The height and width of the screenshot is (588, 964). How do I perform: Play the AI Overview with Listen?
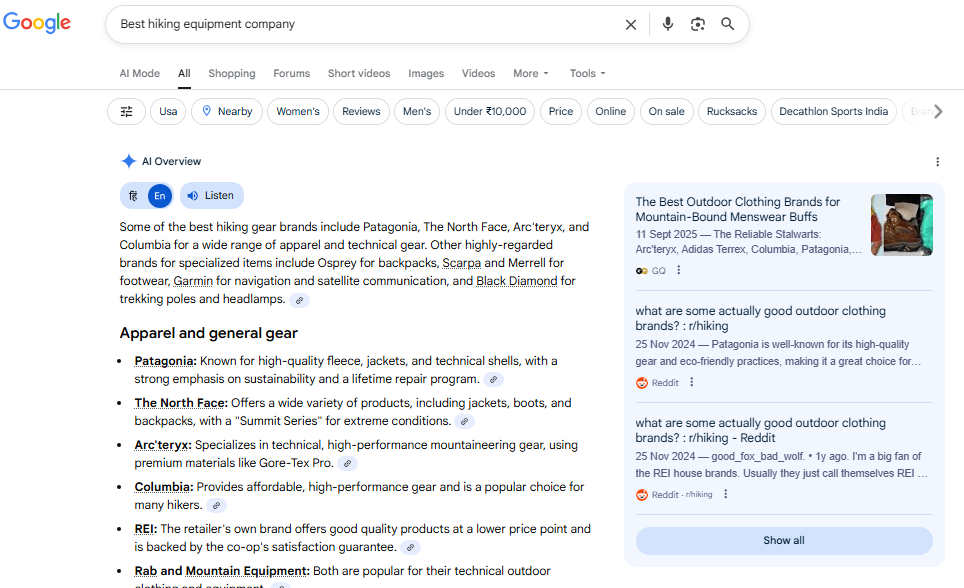[211, 196]
